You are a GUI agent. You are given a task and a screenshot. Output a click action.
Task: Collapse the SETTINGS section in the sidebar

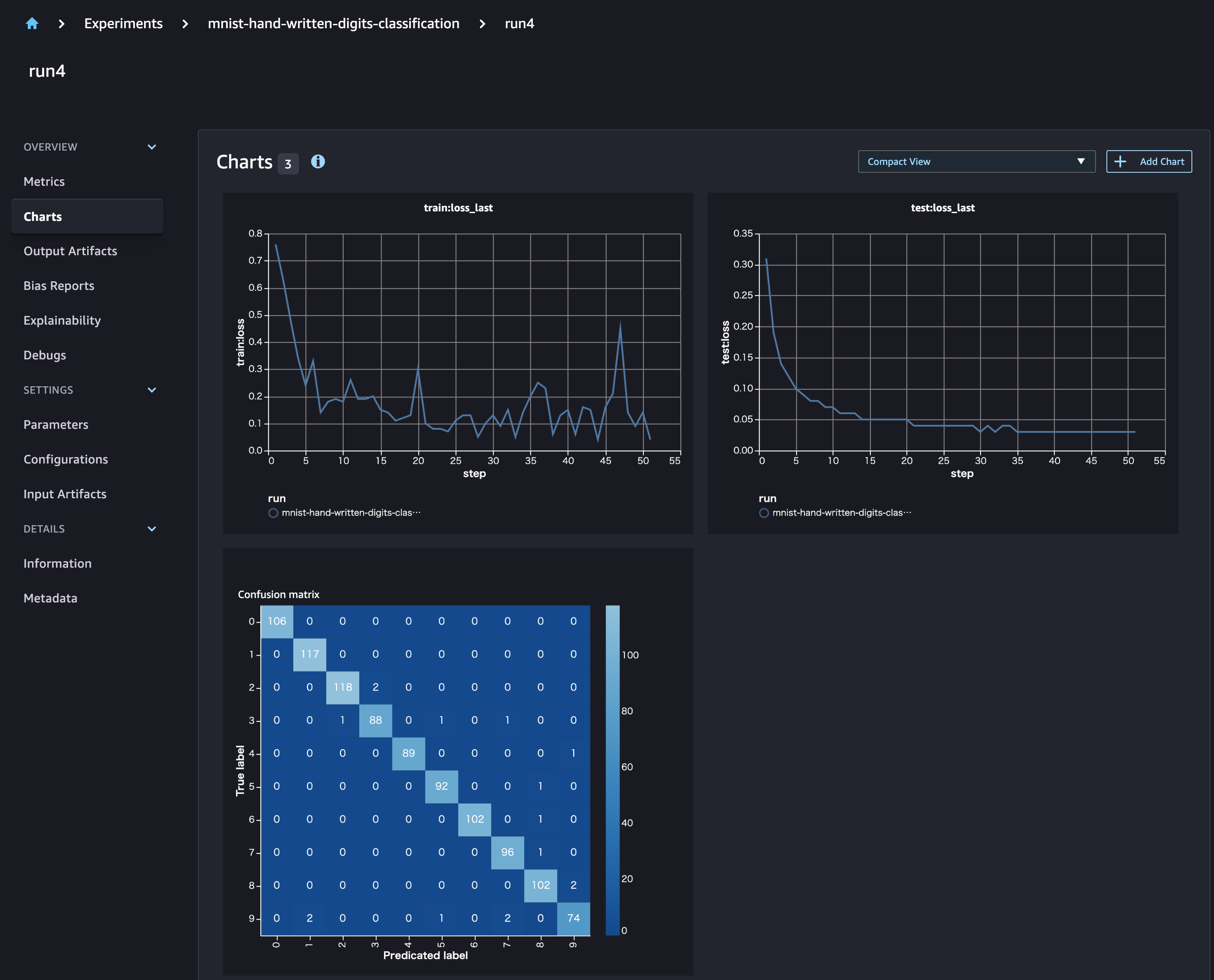pyautogui.click(x=151, y=389)
